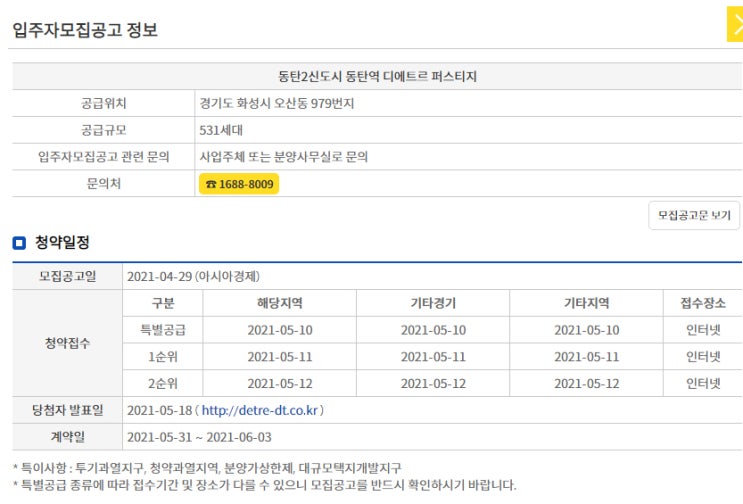The image size is (743, 504).
Task: Click the 531세대 supply scale value
Action: (x=221, y=130)
